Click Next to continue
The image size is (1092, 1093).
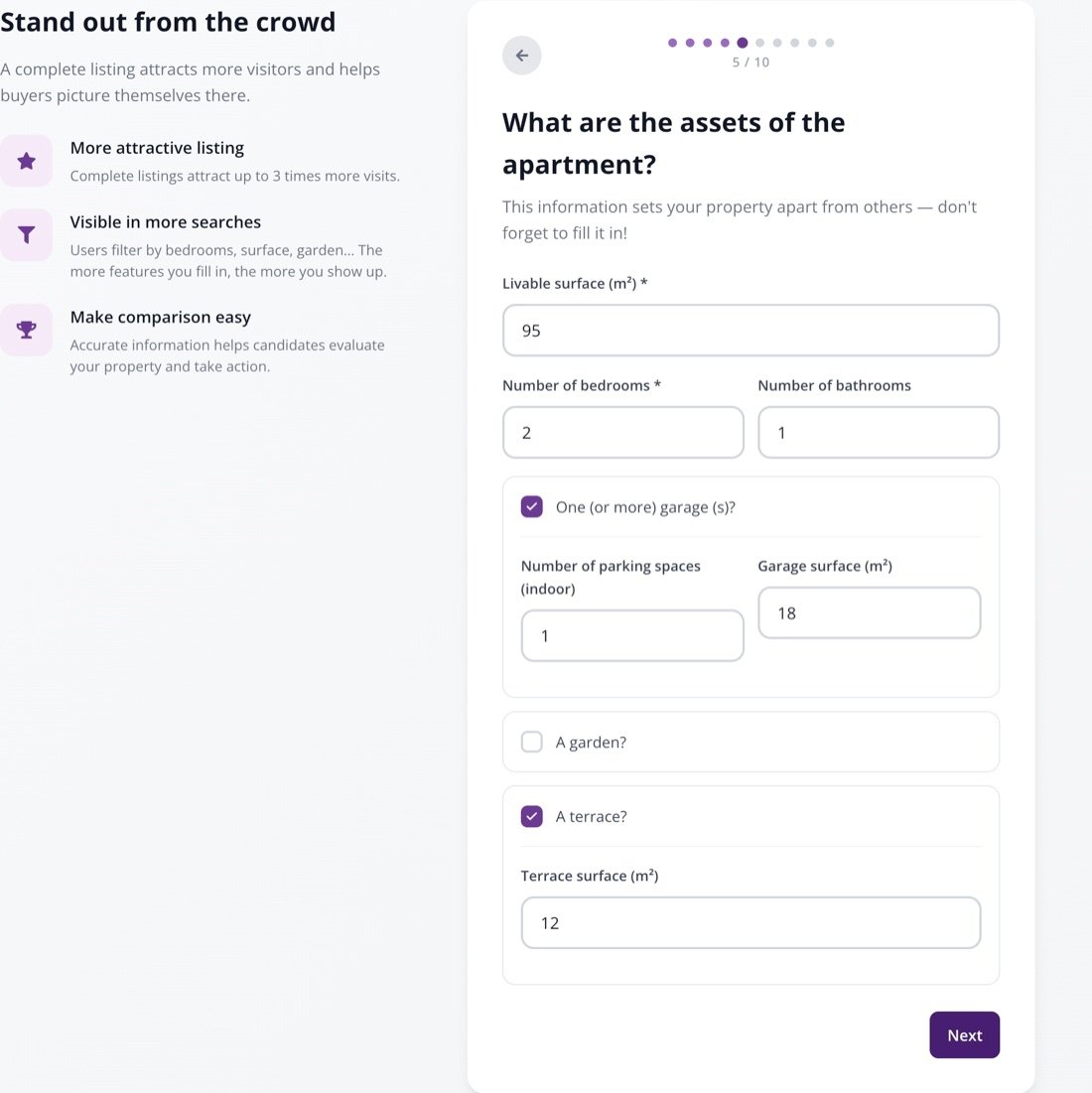point(965,1035)
